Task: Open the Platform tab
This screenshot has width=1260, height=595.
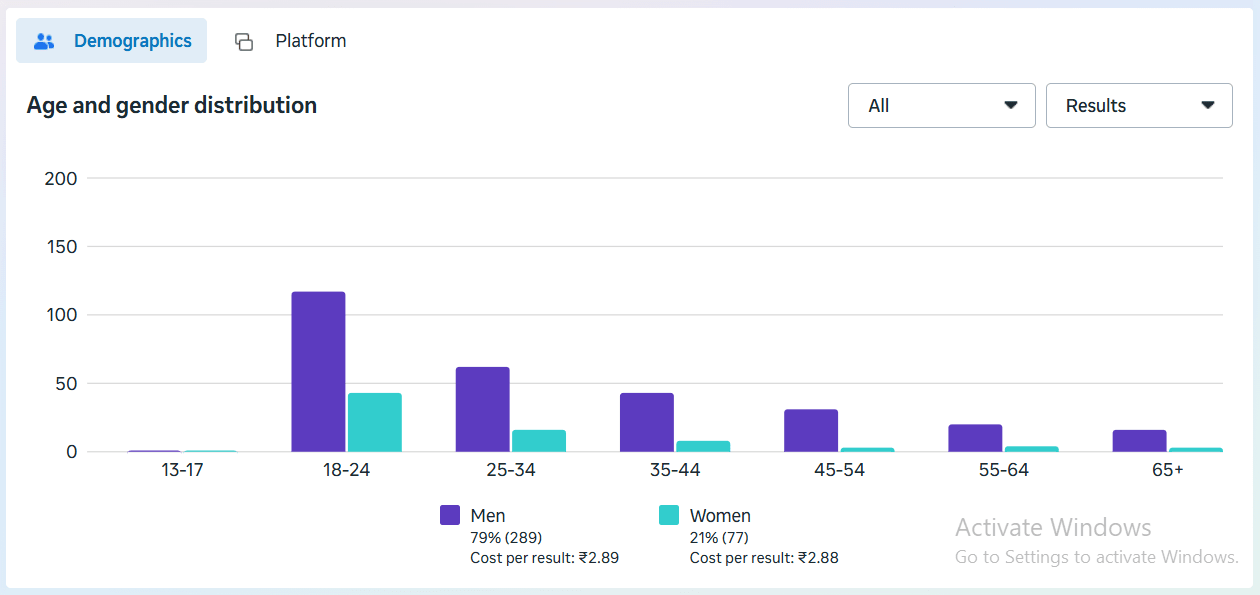Action: point(310,41)
